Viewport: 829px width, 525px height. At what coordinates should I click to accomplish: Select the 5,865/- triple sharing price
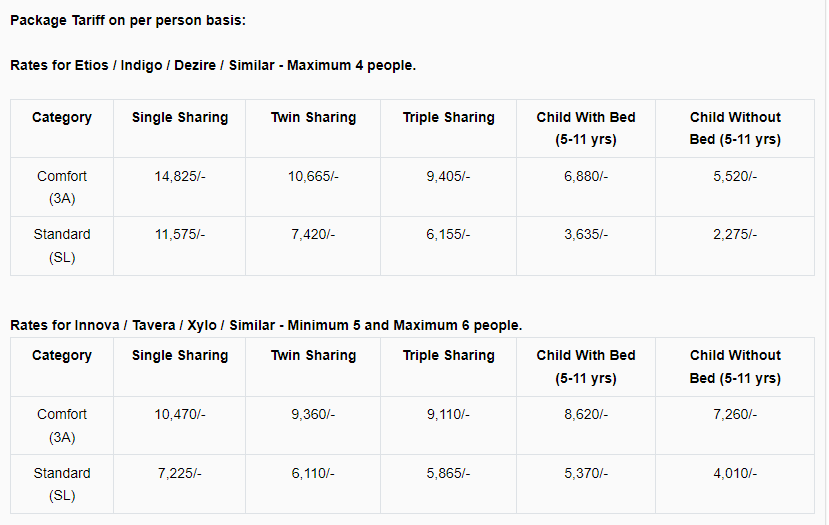[448, 473]
